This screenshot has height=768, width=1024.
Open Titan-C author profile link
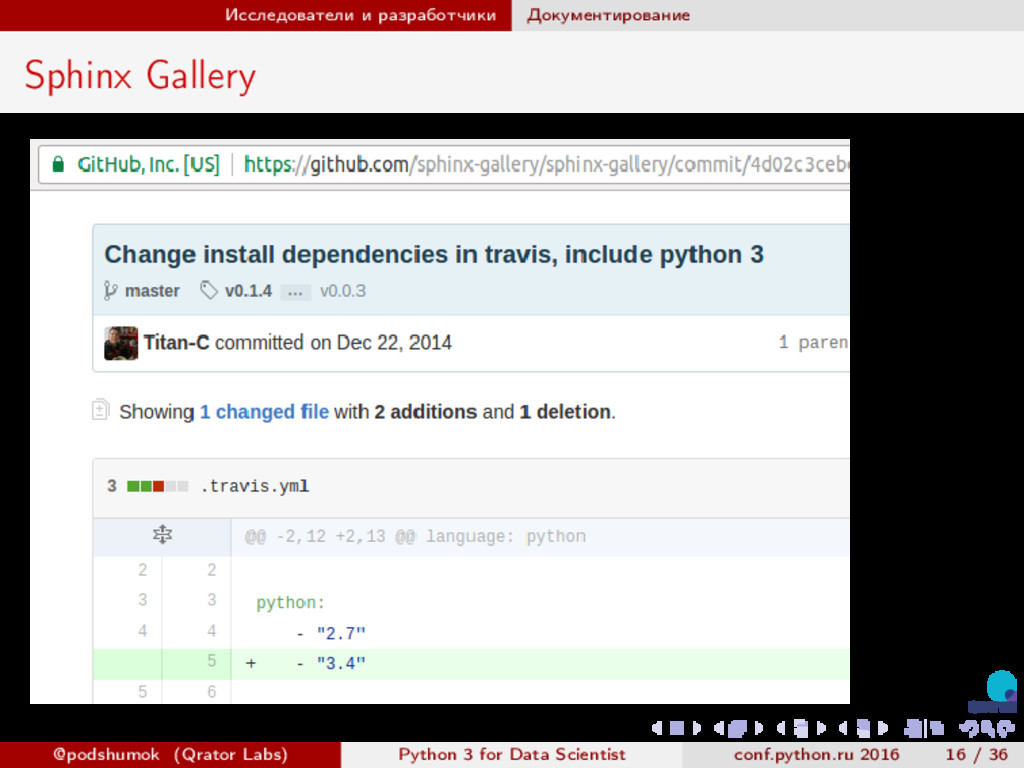176,342
